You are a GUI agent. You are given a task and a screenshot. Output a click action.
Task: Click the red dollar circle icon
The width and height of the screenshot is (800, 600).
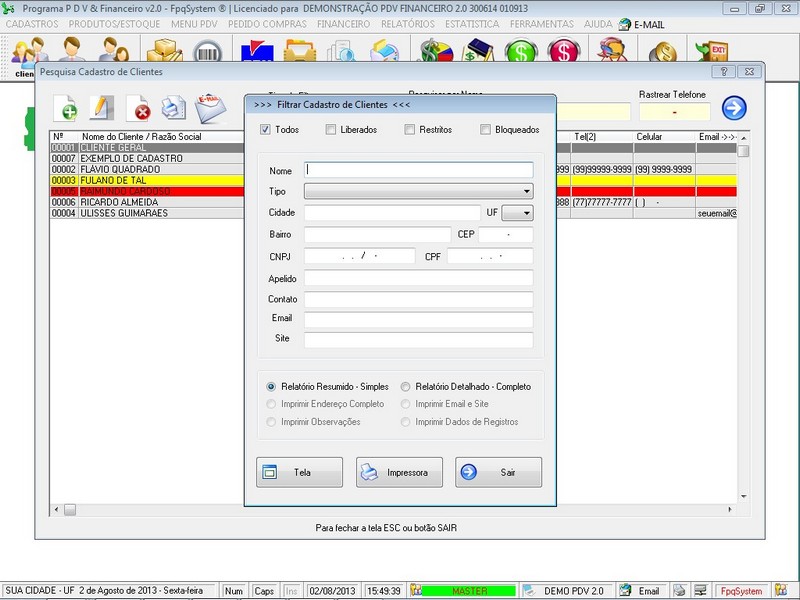[x=564, y=51]
